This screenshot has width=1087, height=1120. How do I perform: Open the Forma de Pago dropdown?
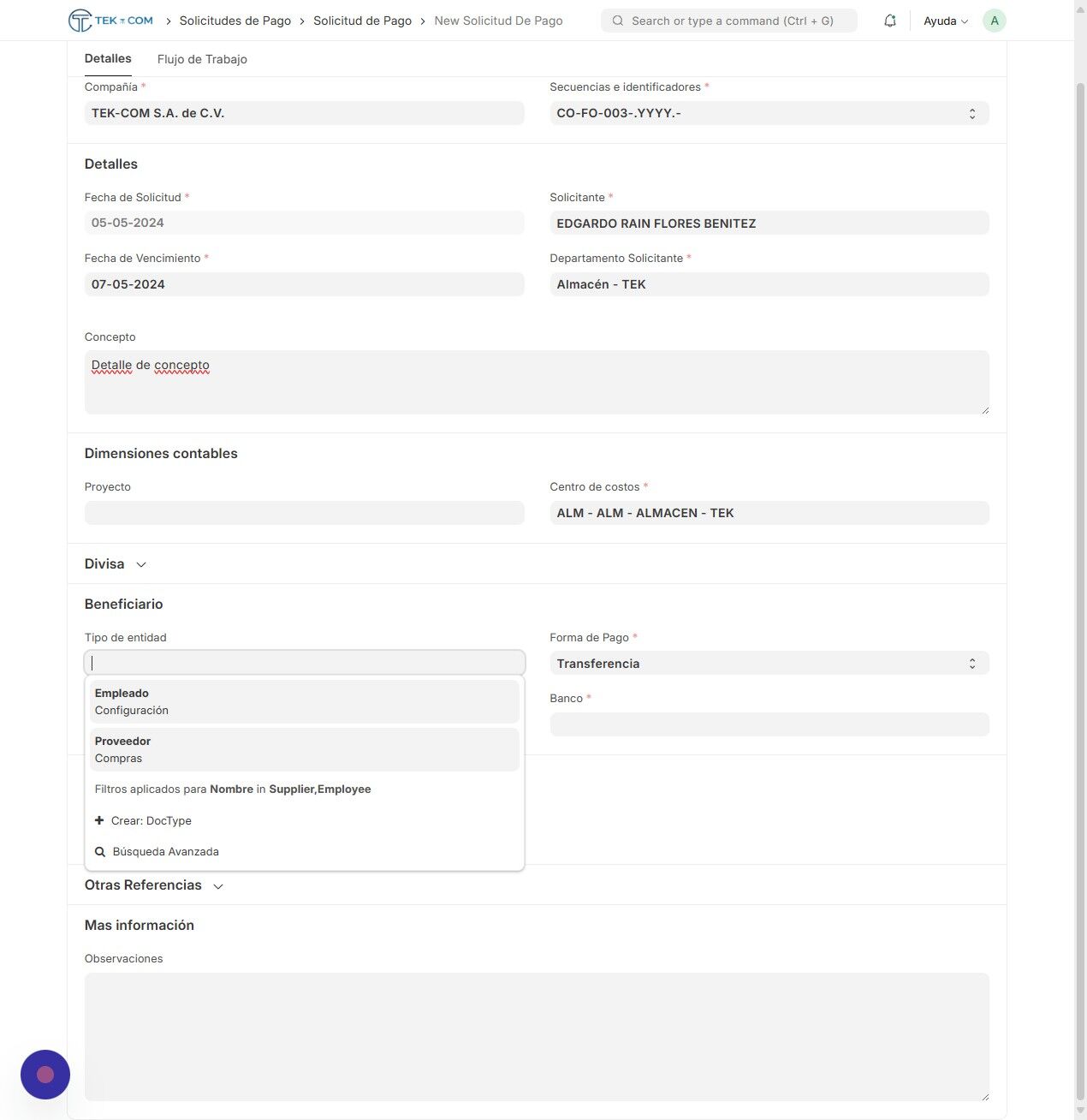point(769,664)
